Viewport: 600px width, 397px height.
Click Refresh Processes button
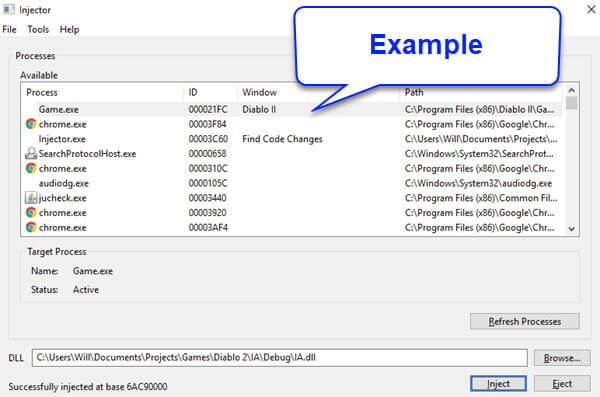[x=525, y=322]
